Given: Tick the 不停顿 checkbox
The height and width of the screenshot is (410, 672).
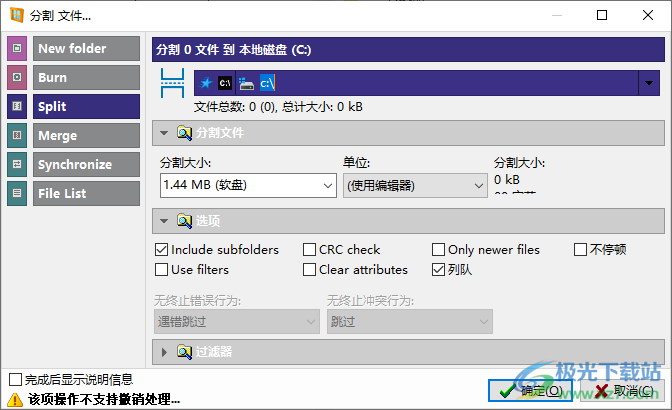Looking at the screenshot, I should point(580,250).
